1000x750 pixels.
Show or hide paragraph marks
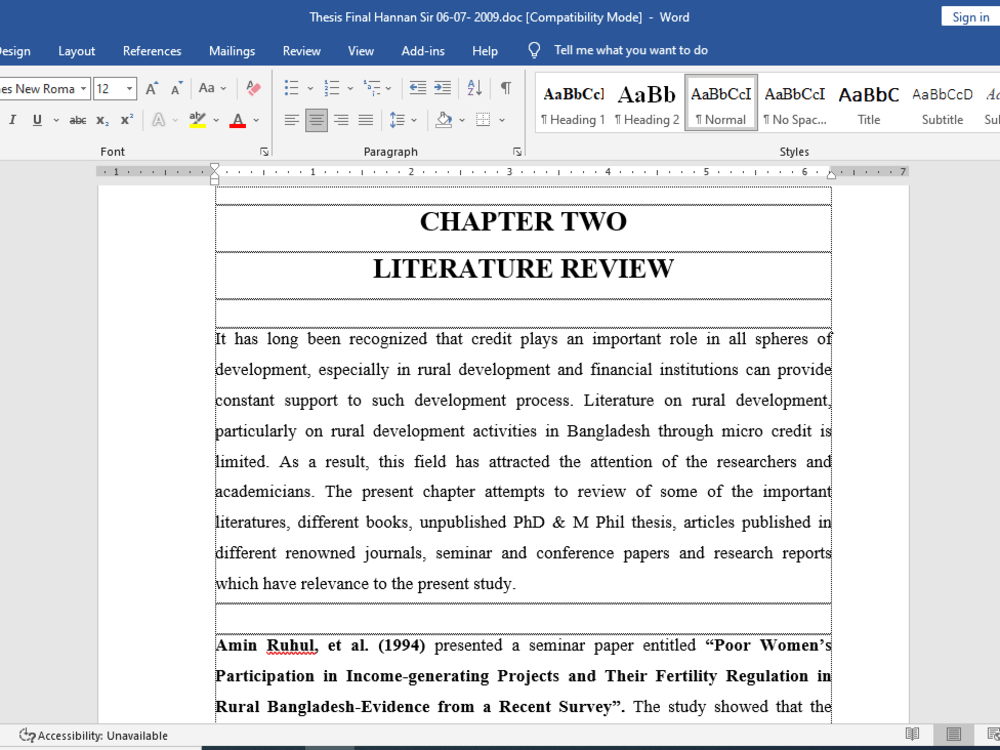click(506, 88)
